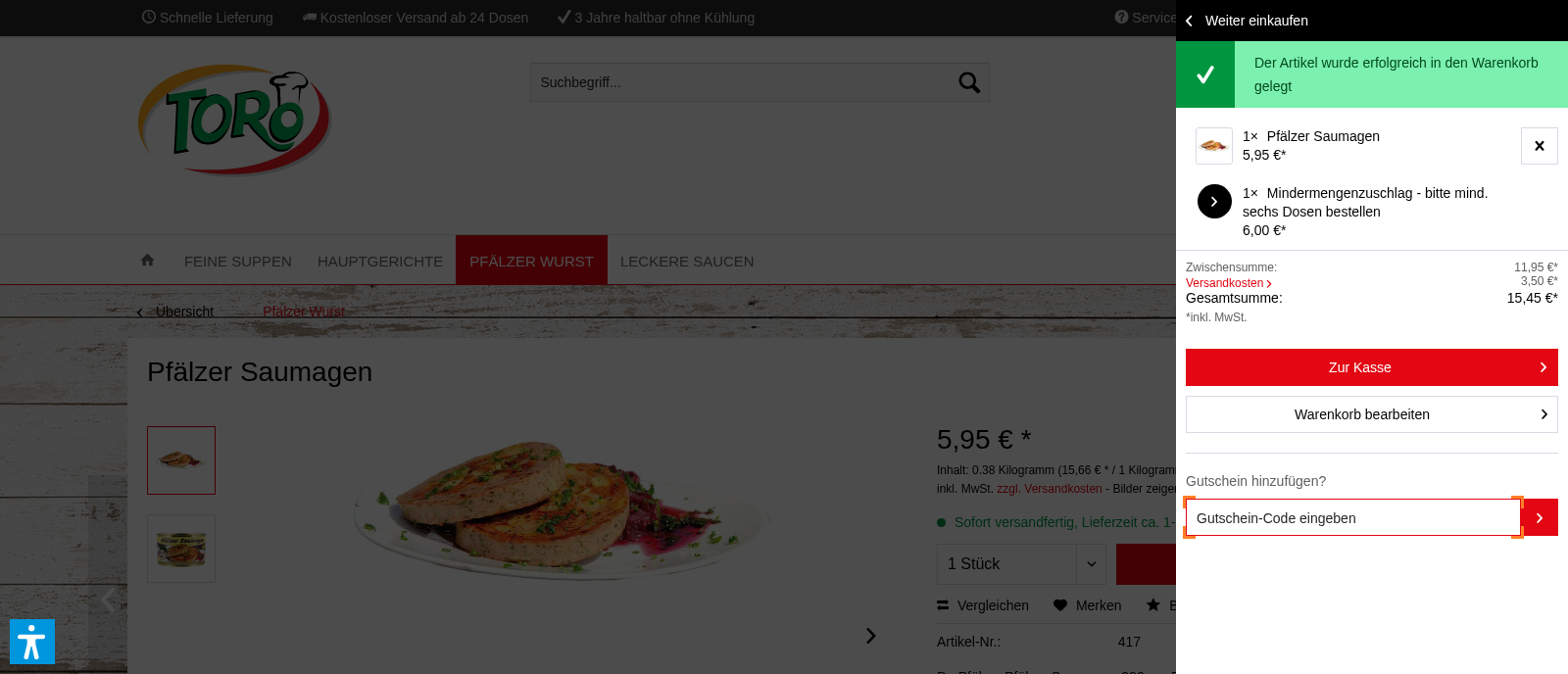Click the accessibility widget icon

32,642
